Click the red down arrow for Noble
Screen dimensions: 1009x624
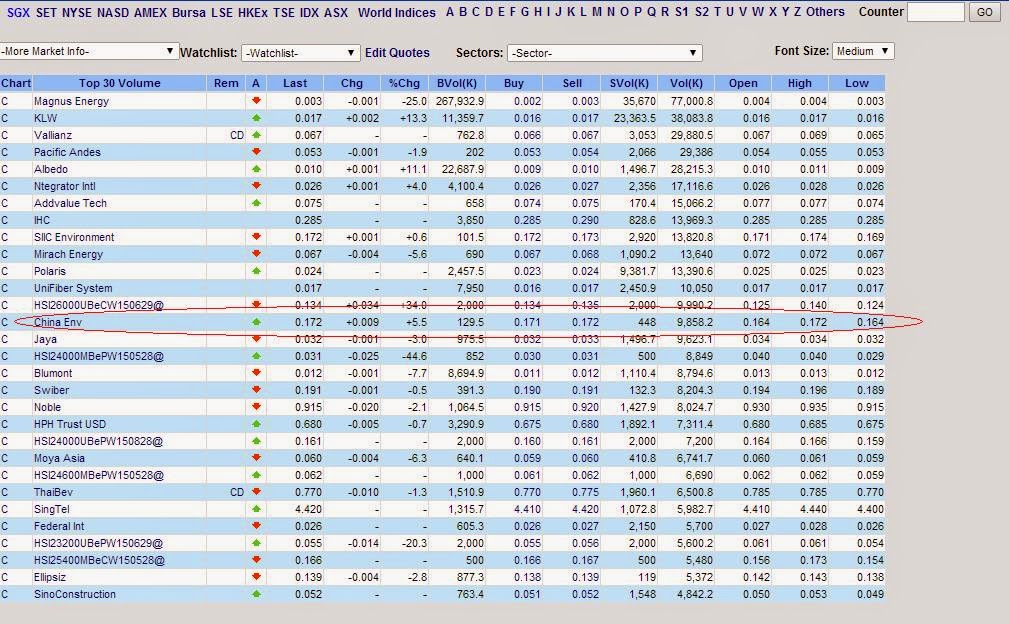click(x=256, y=407)
